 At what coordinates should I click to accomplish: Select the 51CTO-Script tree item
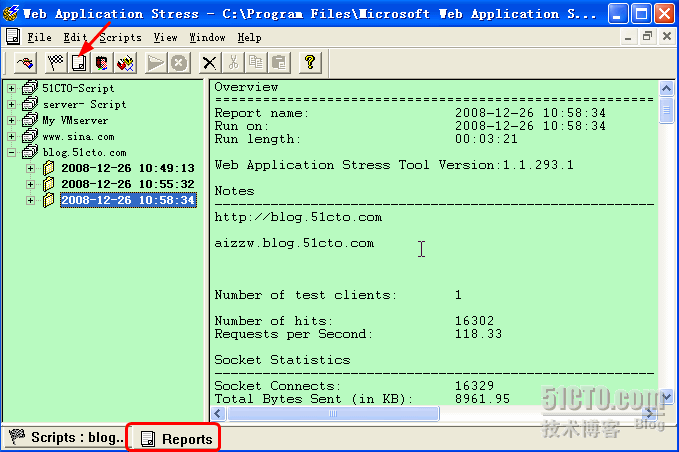pos(78,88)
